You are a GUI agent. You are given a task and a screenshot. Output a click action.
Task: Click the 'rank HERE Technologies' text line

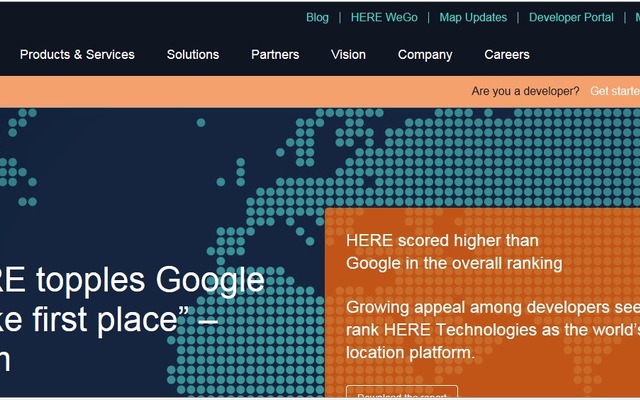(x=493, y=330)
